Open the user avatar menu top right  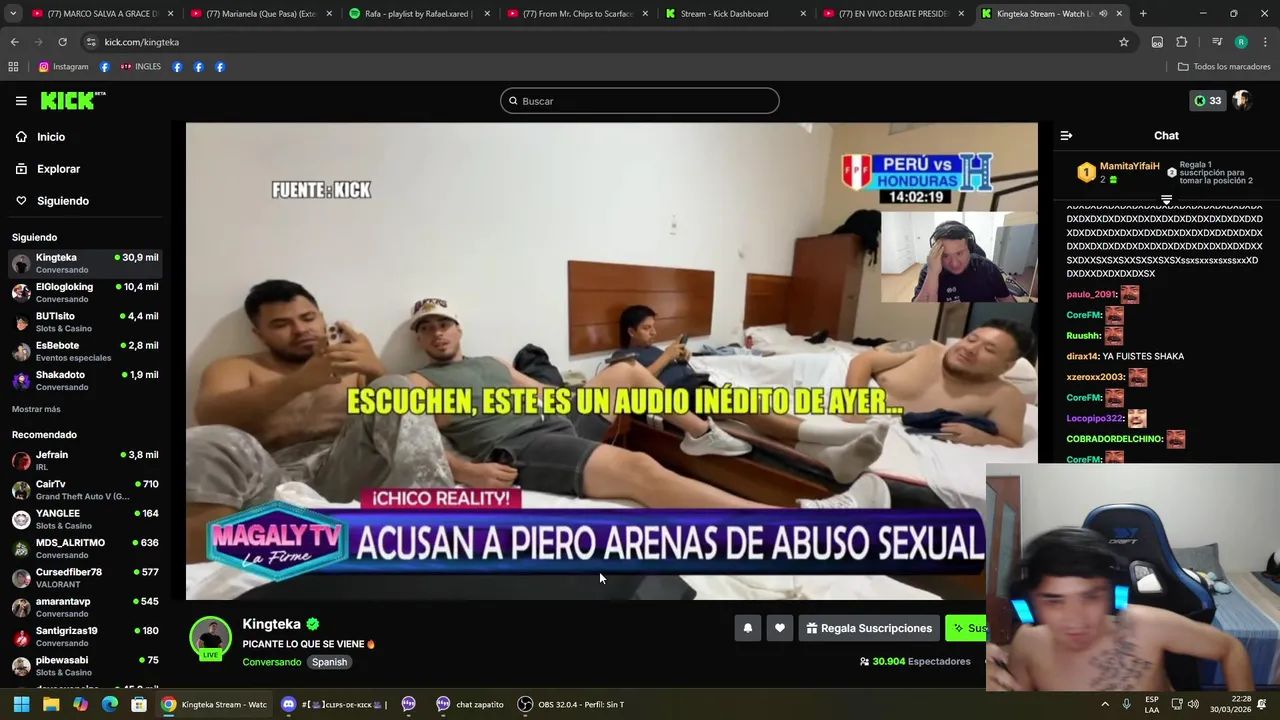[x=1242, y=100]
